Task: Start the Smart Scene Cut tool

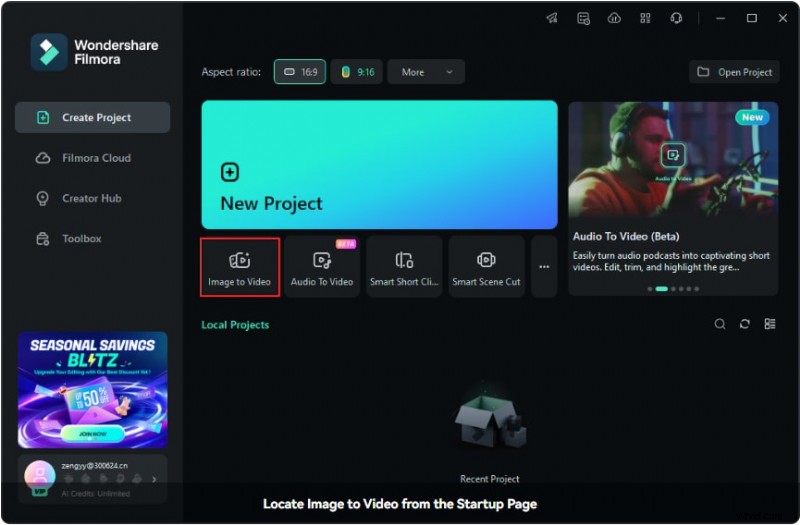Action: [486, 267]
